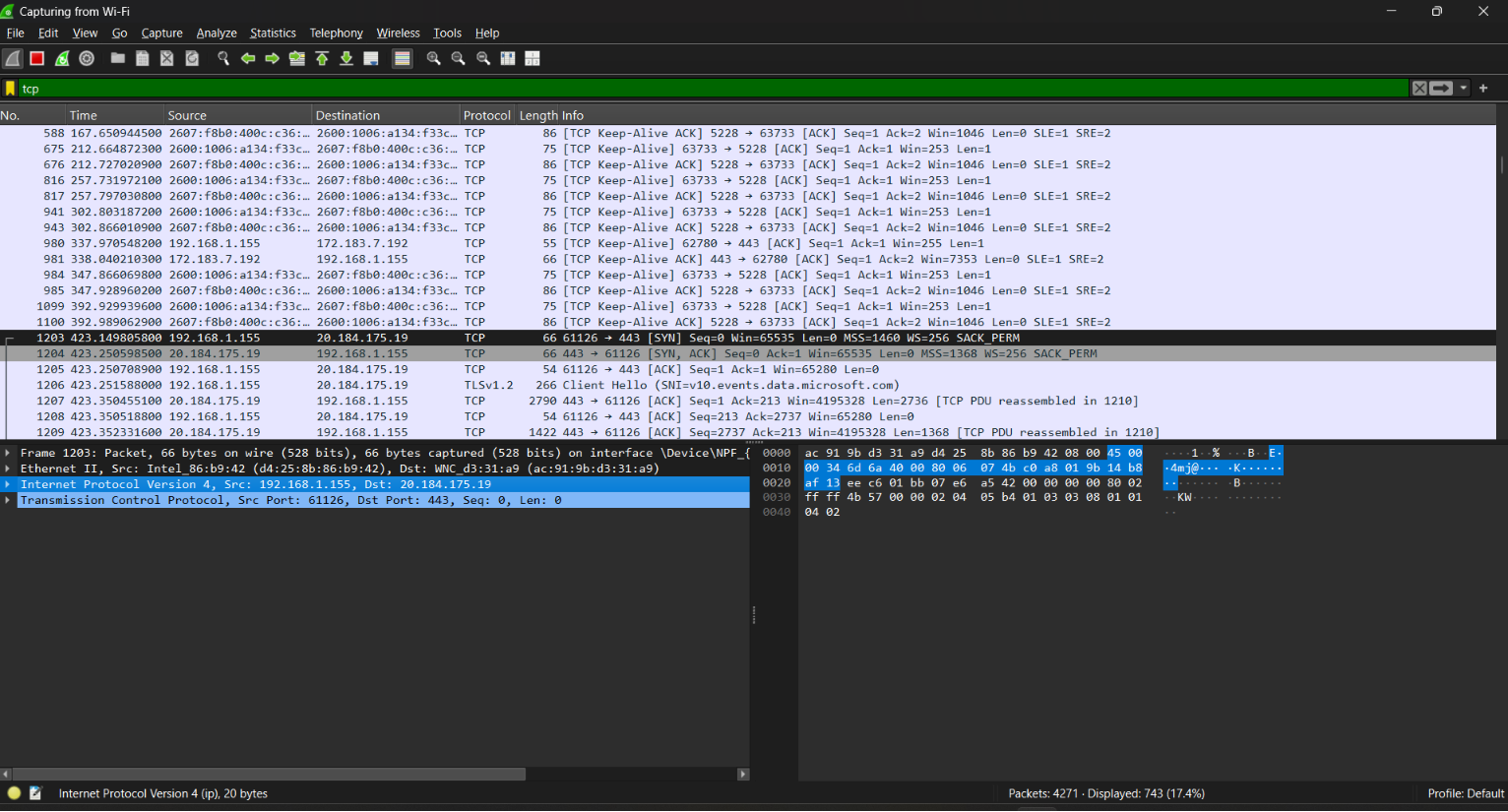This screenshot has height=812, width=1508.
Task: Open capture file properties status icon
Action: 35,793
